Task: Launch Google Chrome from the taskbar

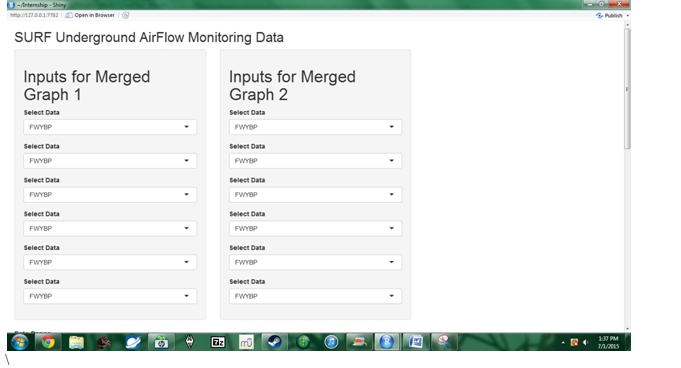Action: (48, 342)
